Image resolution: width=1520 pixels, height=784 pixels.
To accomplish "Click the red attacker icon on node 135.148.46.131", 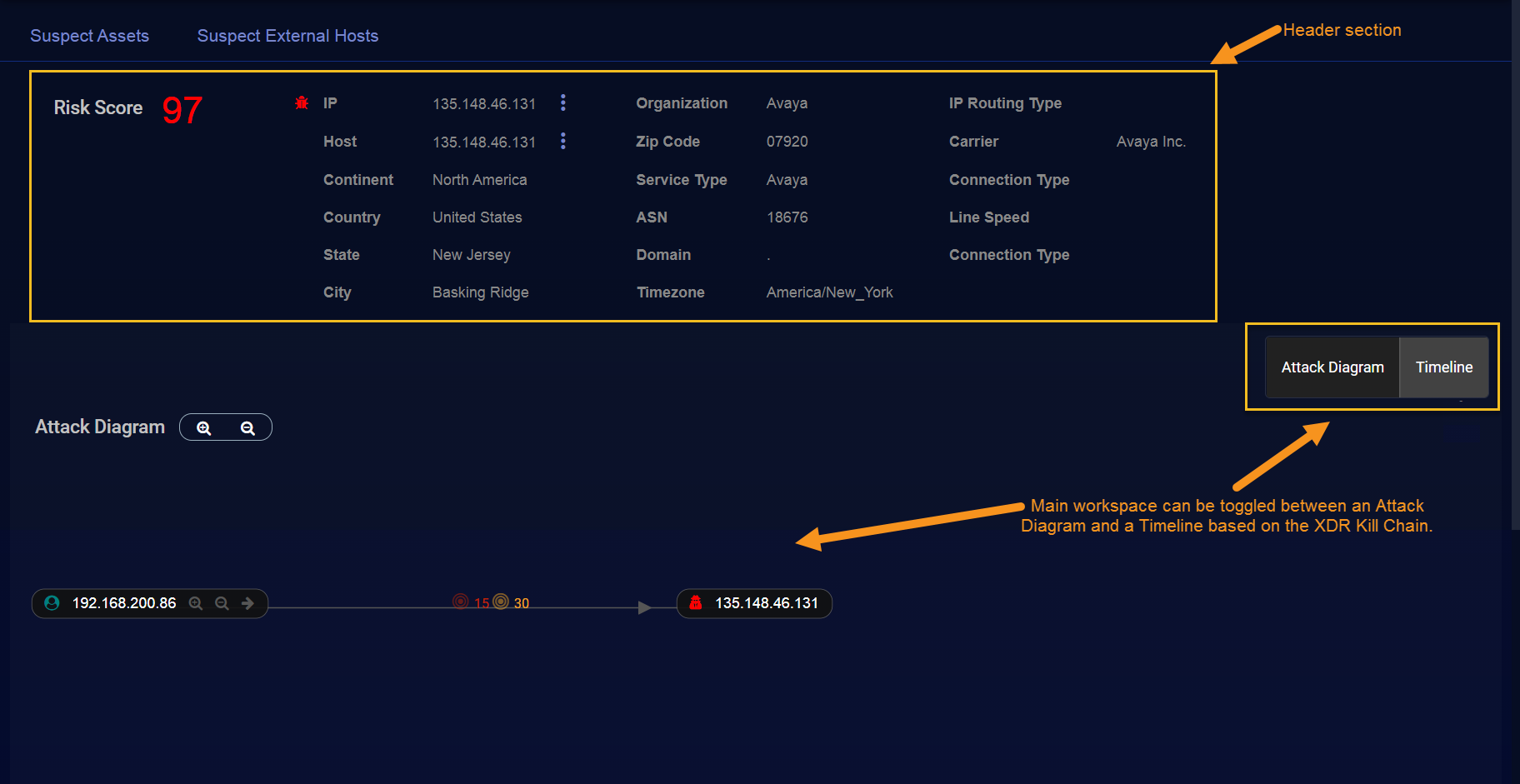I will pos(696,603).
